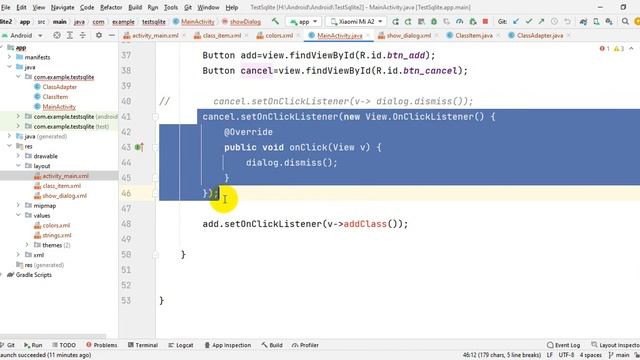
Task: Click the UTF-8 encoding in status bar
Action: coord(566,355)
